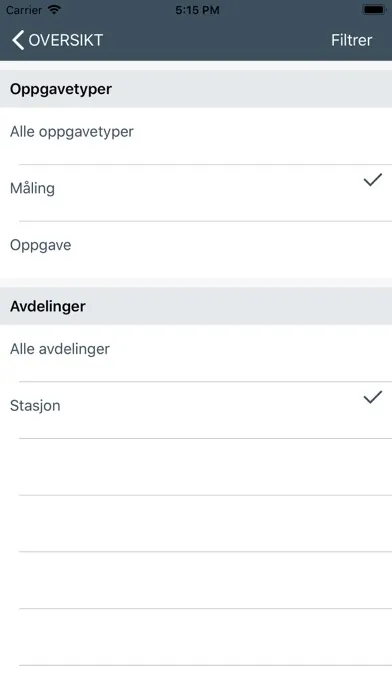
Task: Tap the Avdelinger section header
Action: pos(196,306)
